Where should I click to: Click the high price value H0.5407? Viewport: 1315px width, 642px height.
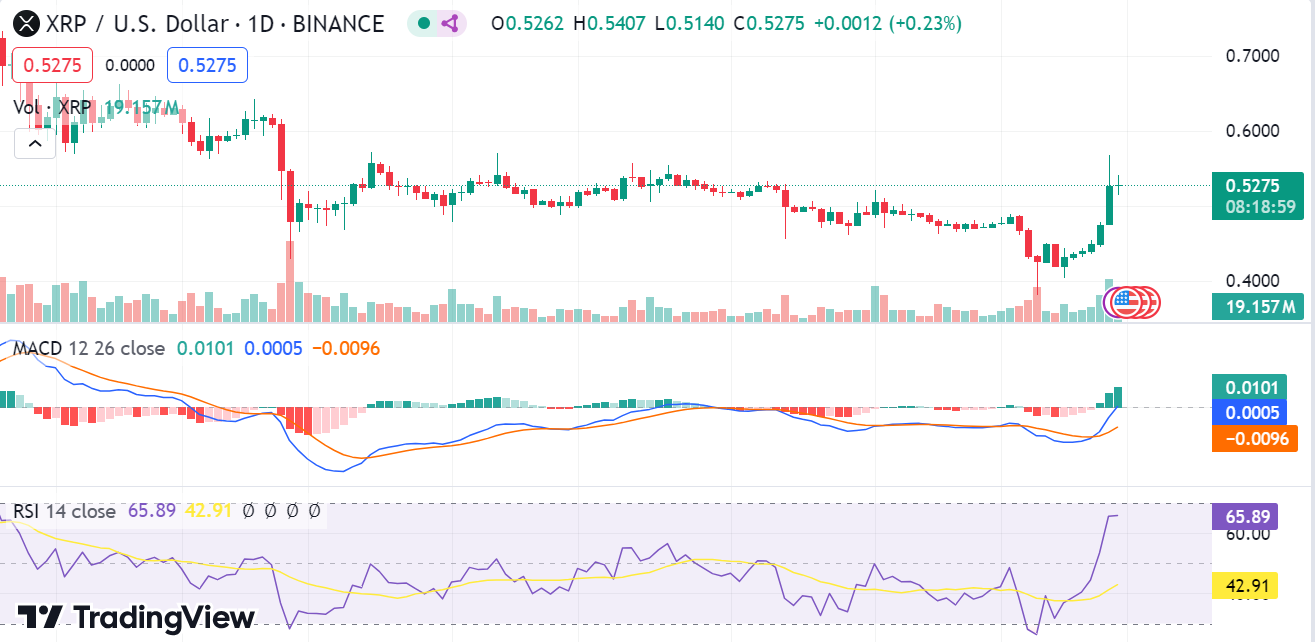(x=609, y=23)
